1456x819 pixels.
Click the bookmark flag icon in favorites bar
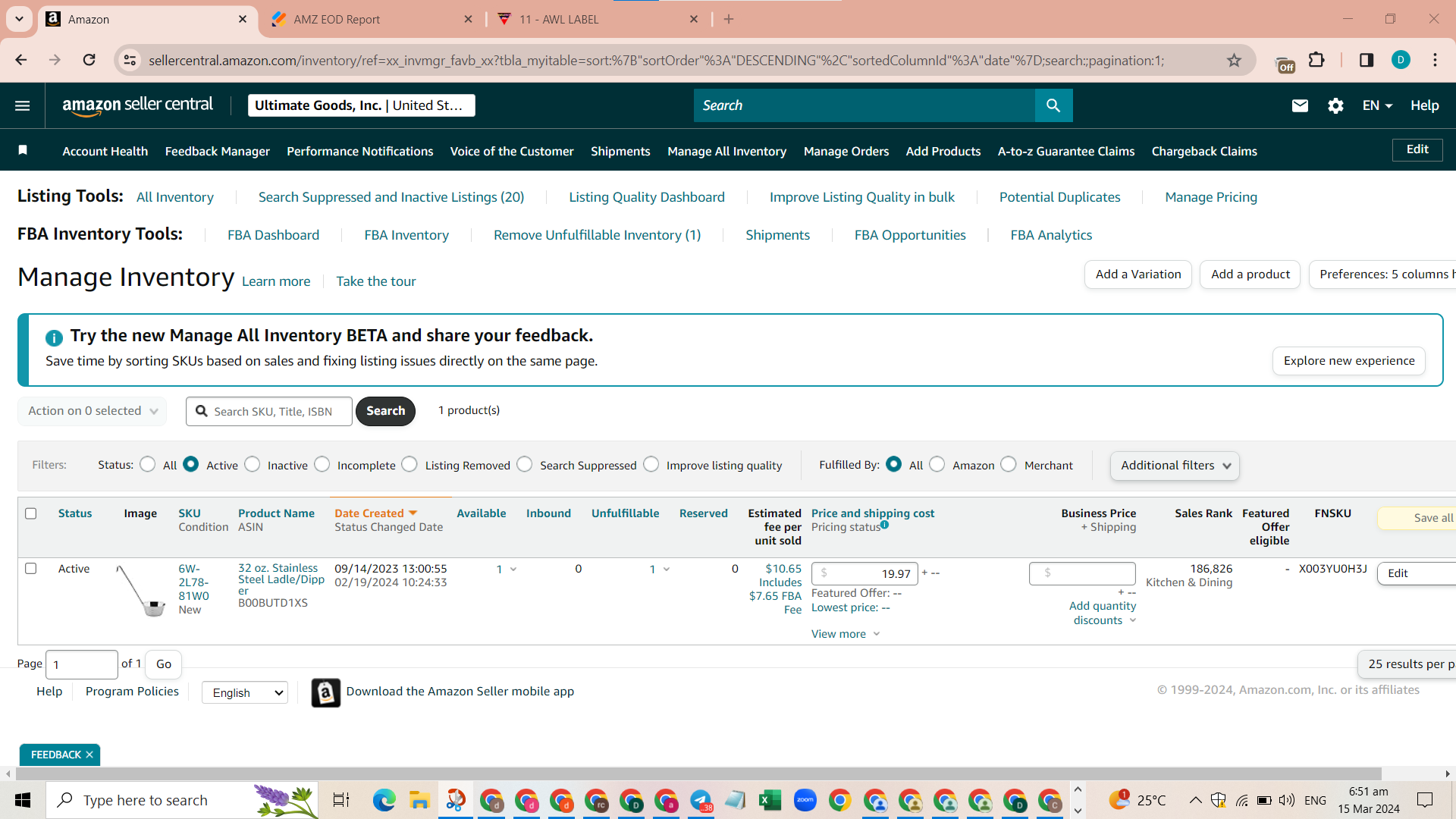click(23, 150)
